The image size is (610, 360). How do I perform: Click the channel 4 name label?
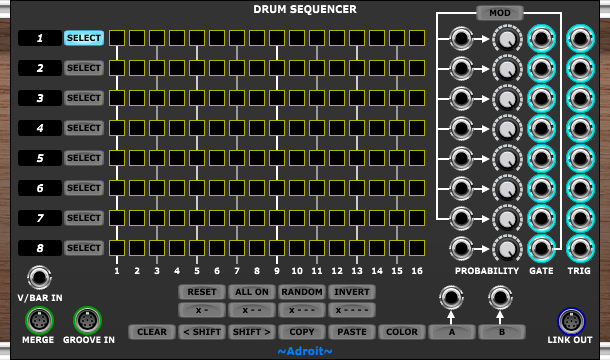40,128
